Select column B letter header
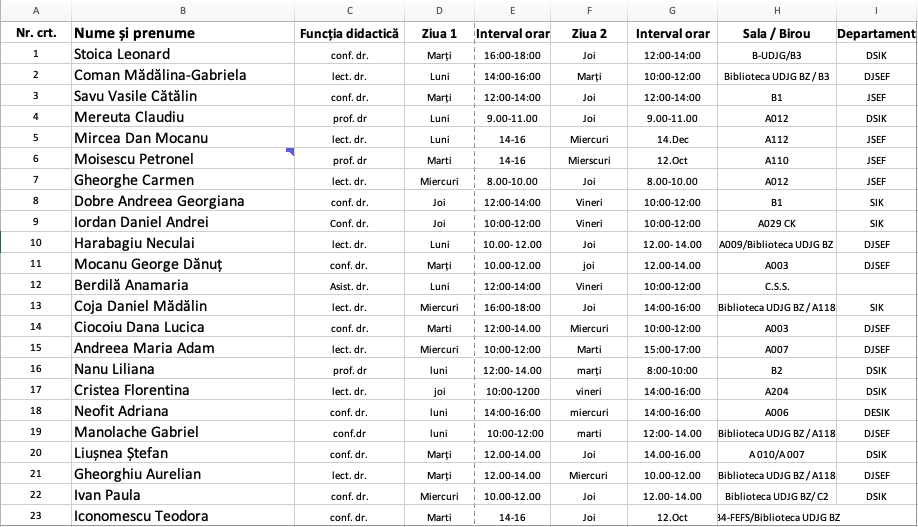Screen dimensions: 918x527 point(182,10)
